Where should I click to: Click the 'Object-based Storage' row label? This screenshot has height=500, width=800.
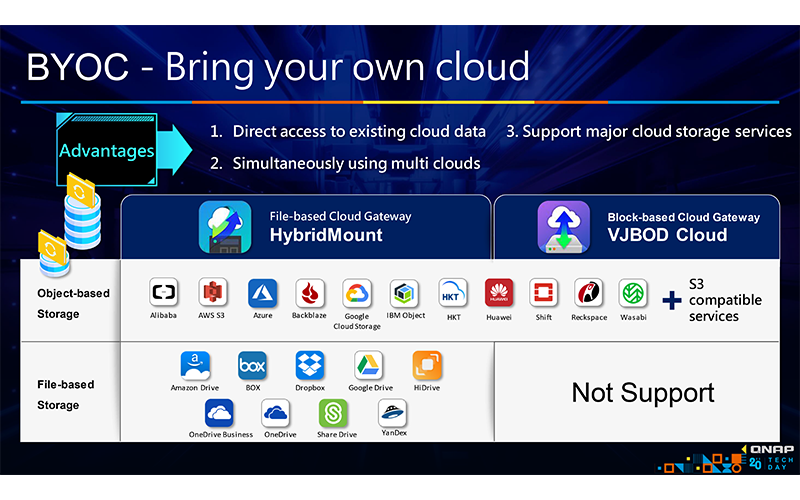coord(73,304)
